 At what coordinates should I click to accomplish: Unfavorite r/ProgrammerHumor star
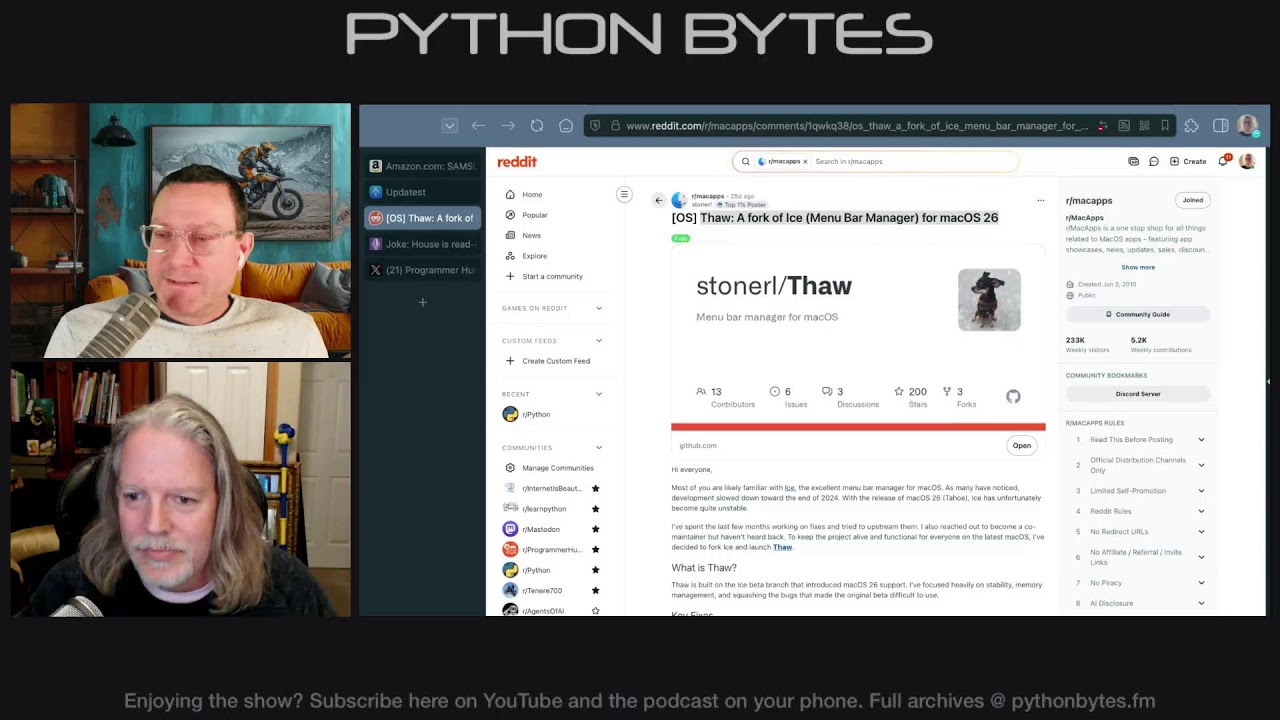click(x=596, y=550)
